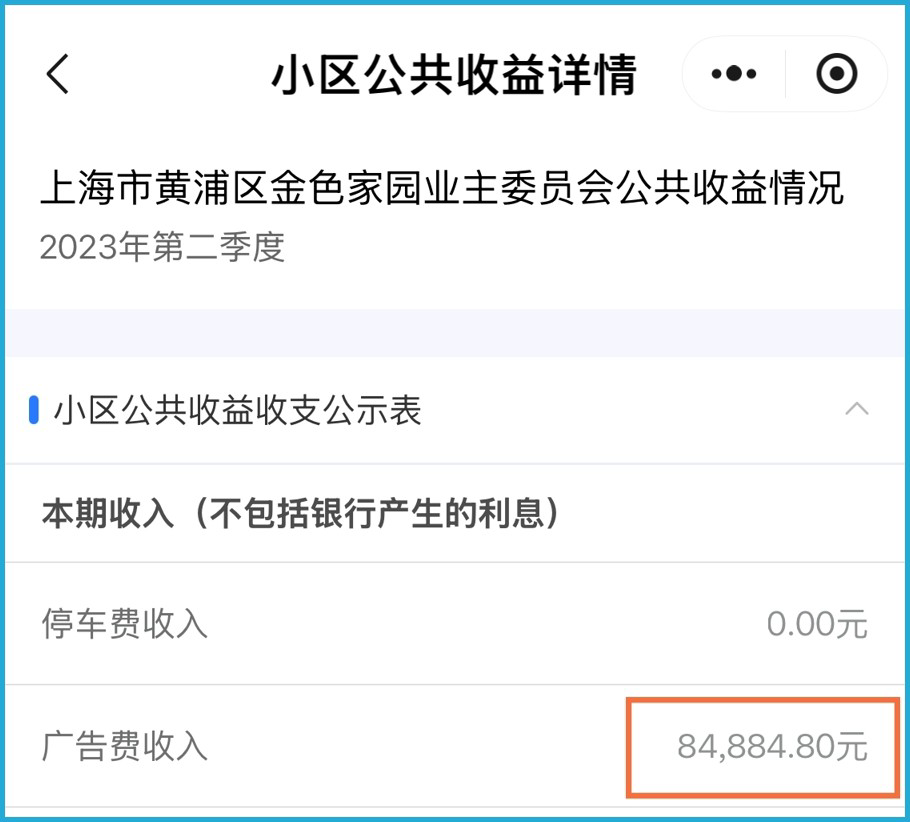Screen dimensions: 910x822
Task: Tap the mini program close target icon
Action: tap(836, 74)
